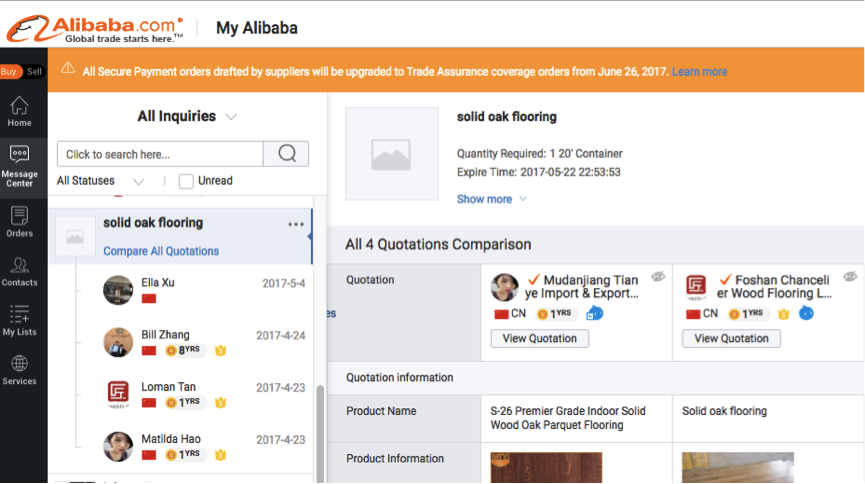Viewport: 865px width, 484px height.
Task: Click the warning triangle icon in banner
Action: coord(68,68)
